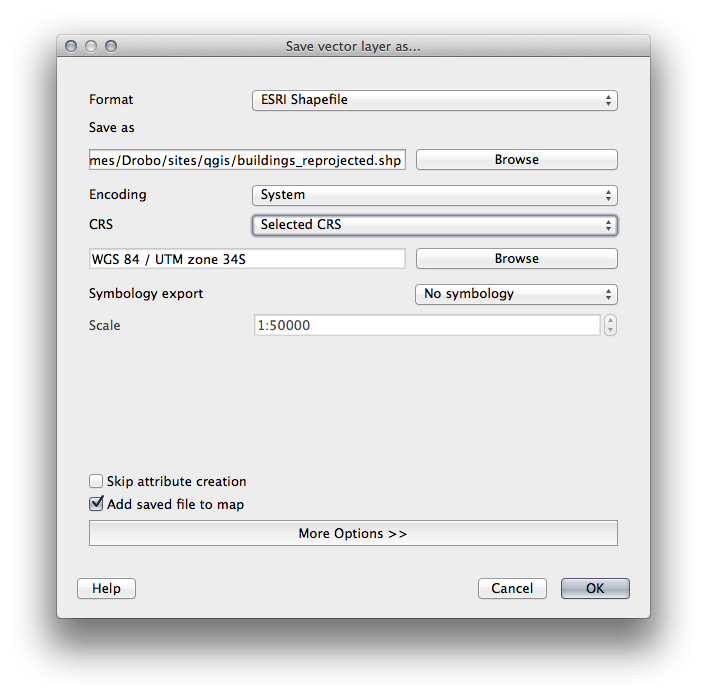This screenshot has height=697, width=707.
Task: Expand More Options >> section
Action: click(353, 533)
